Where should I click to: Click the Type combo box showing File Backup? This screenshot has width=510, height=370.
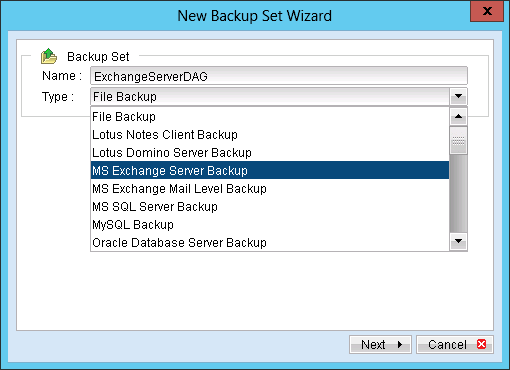pos(279,97)
